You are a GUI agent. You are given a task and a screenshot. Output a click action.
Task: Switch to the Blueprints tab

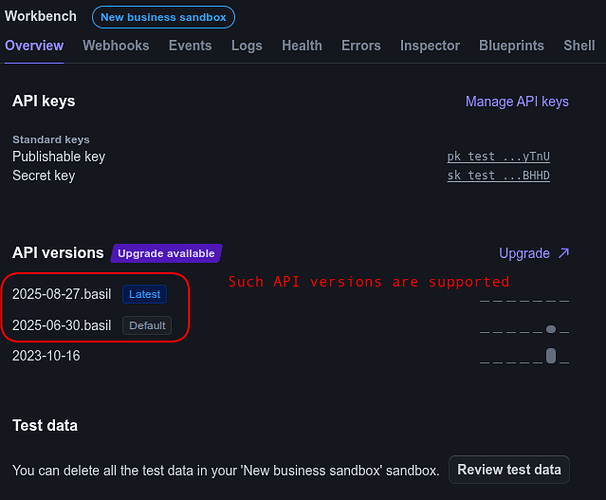click(511, 46)
